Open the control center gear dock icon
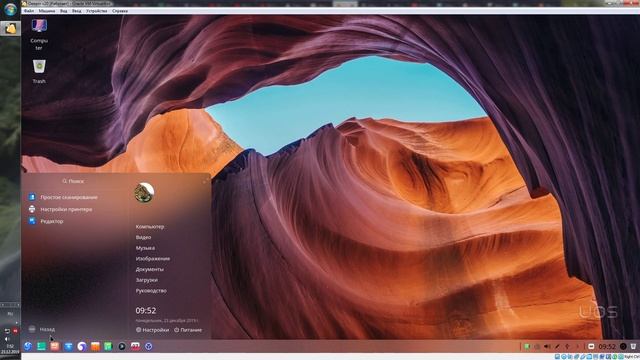This screenshot has width=640, height=360. [149, 347]
